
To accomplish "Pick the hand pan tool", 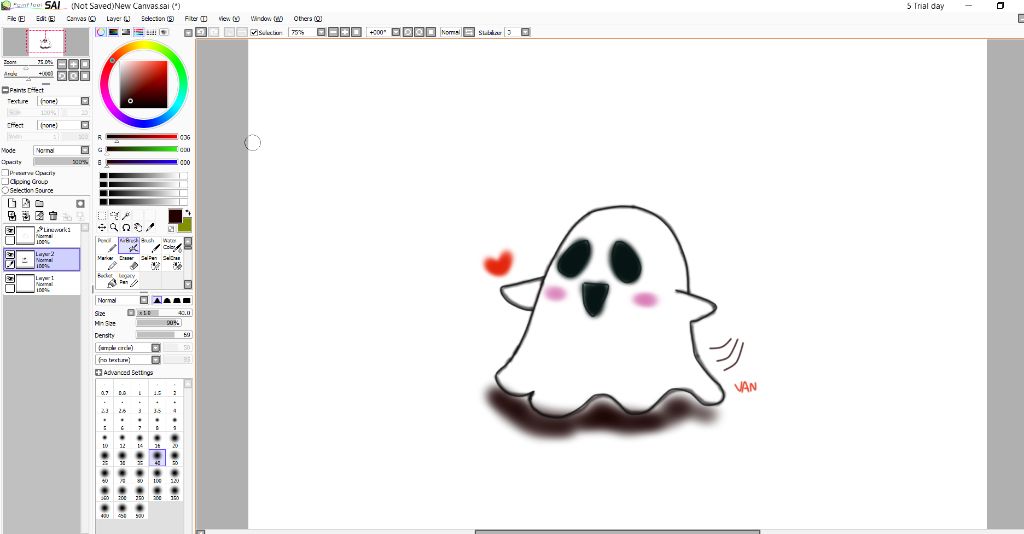I will pyautogui.click(x=138, y=227).
